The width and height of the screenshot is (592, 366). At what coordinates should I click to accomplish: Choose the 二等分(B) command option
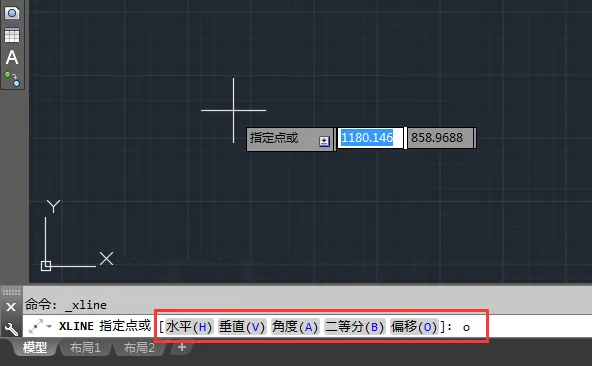(355, 326)
